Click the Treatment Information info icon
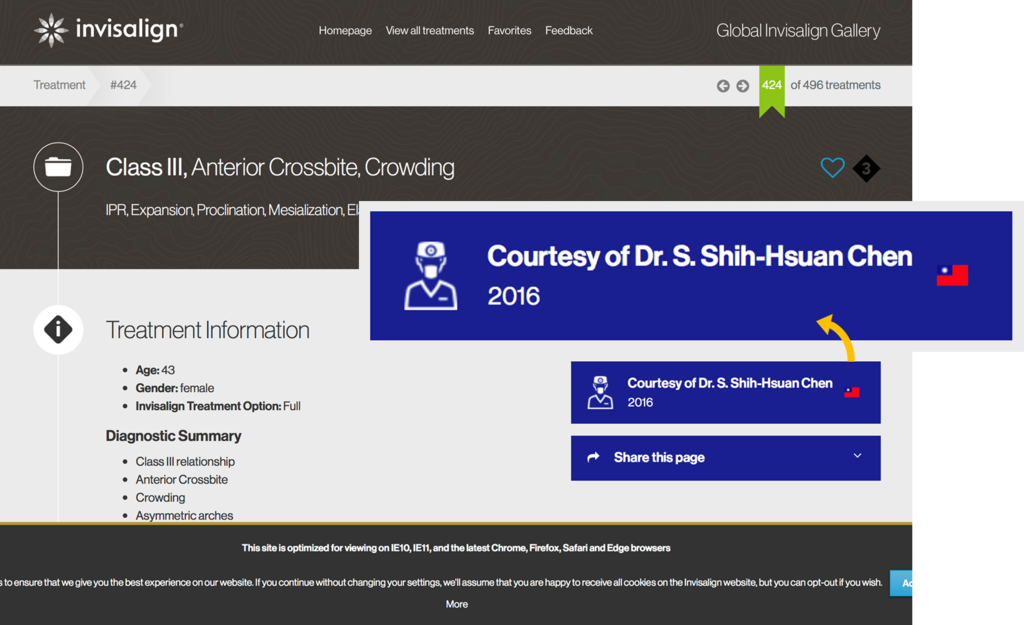Image resolution: width=1024 pixels, height=625 pixels. (58, 330)
